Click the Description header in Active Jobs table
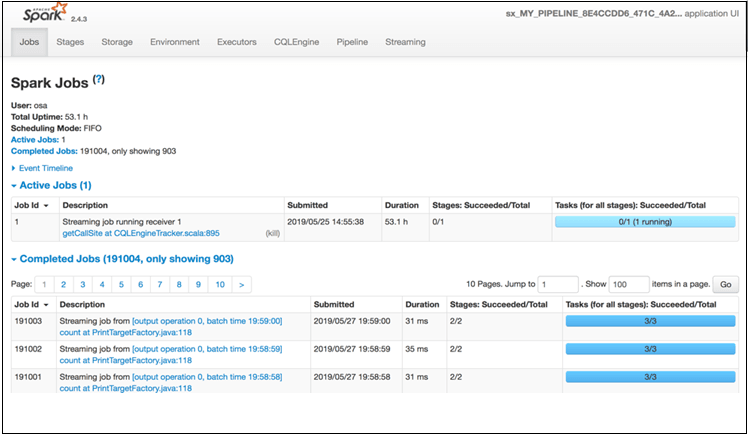 coord(85,206)
